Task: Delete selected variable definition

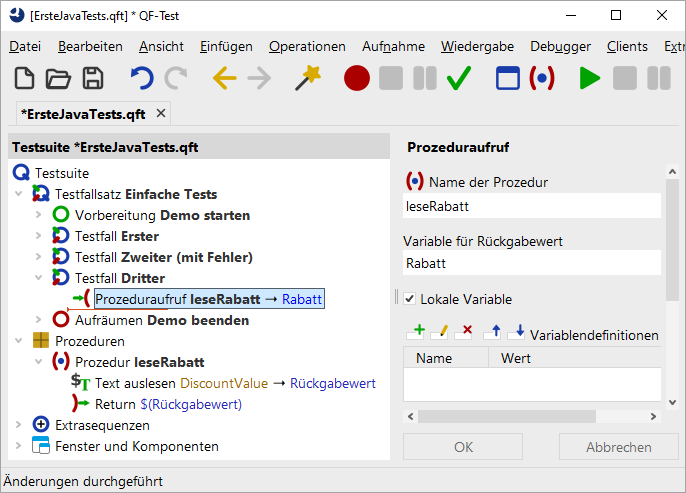Action: 464,332
